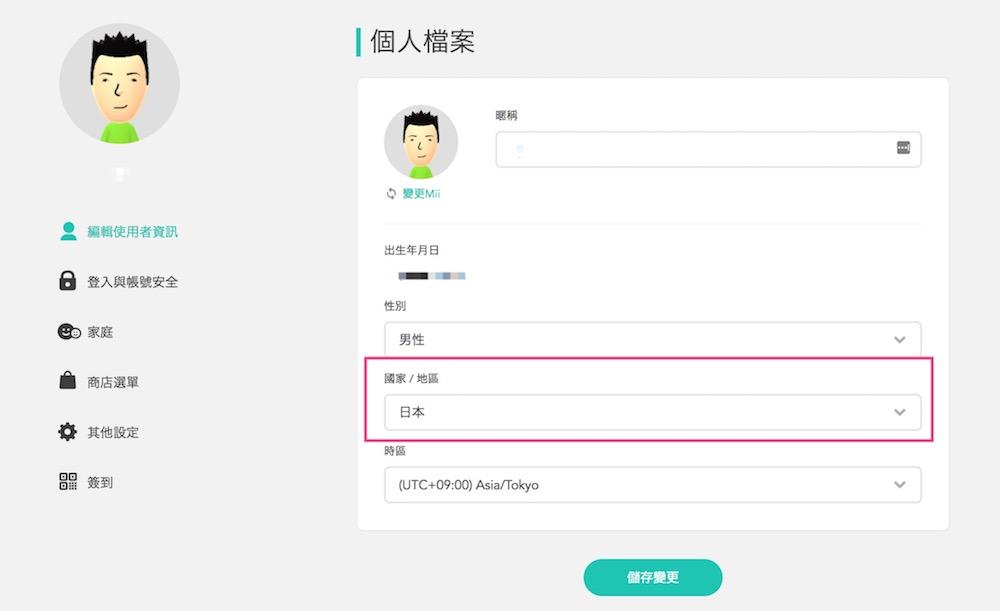Click the QR code icon for 簽到
Image resolution: width=1000 pixels, height=611 pixels.
[x=68, y=482]
